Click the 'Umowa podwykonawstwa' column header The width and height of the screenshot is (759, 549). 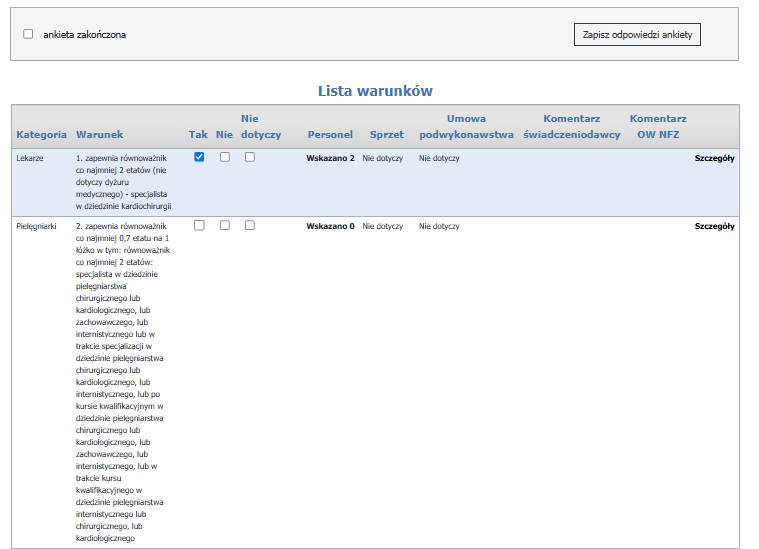pyautogui.click(x=466, y=126)
